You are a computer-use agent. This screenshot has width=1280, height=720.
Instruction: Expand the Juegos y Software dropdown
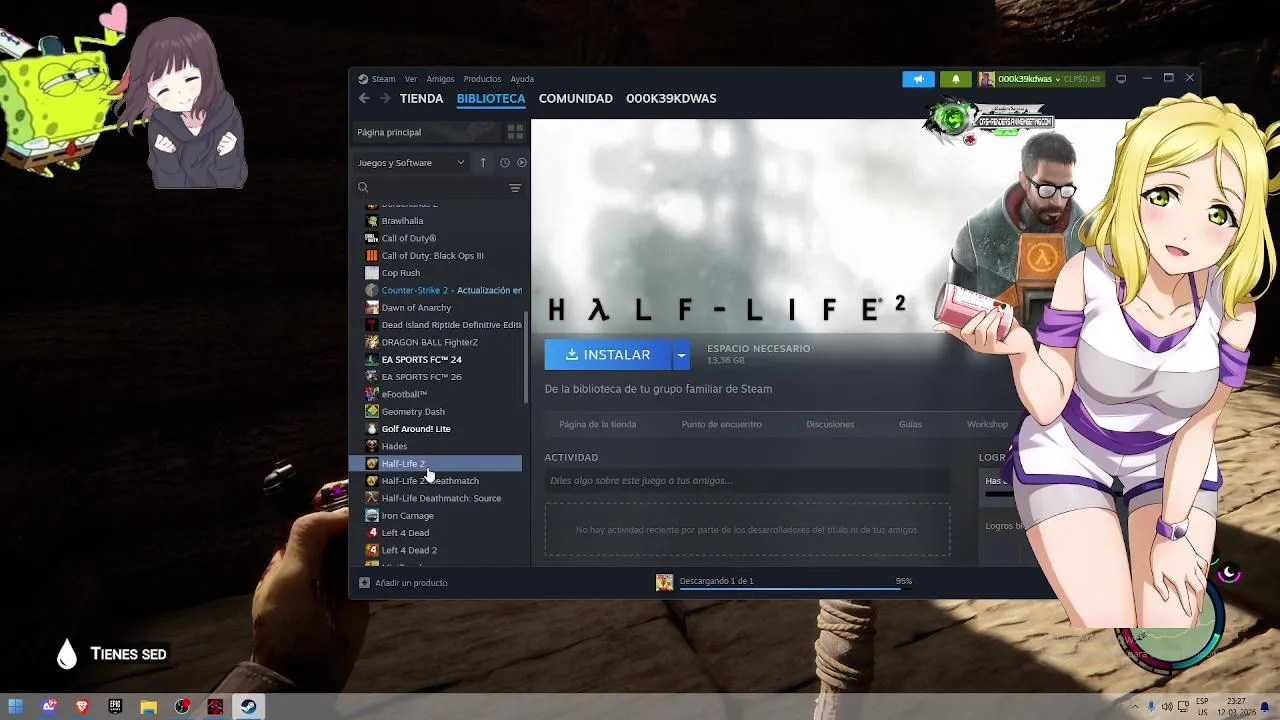412,162
